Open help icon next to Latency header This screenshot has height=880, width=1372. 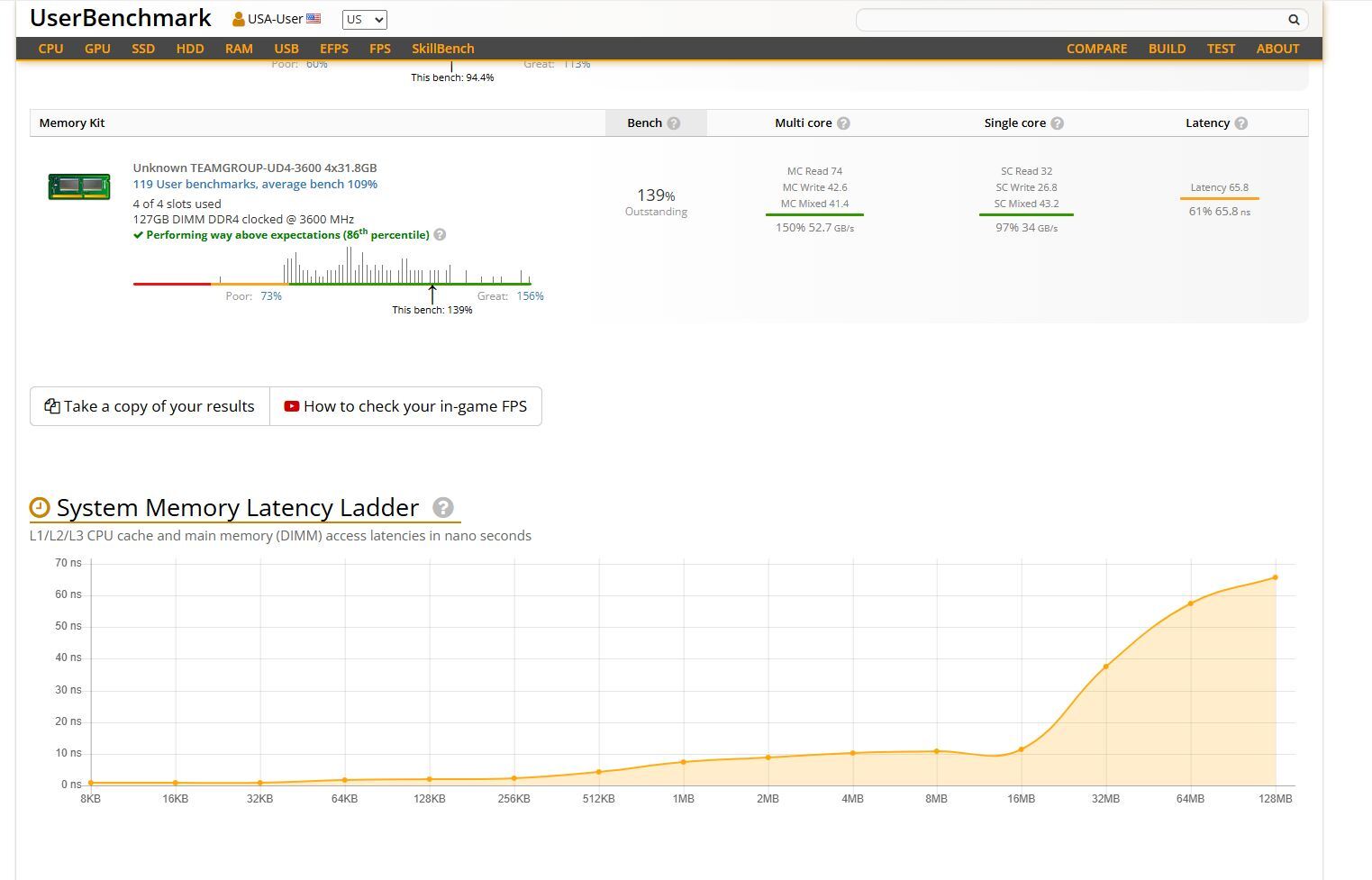(x=1241, y=123)
